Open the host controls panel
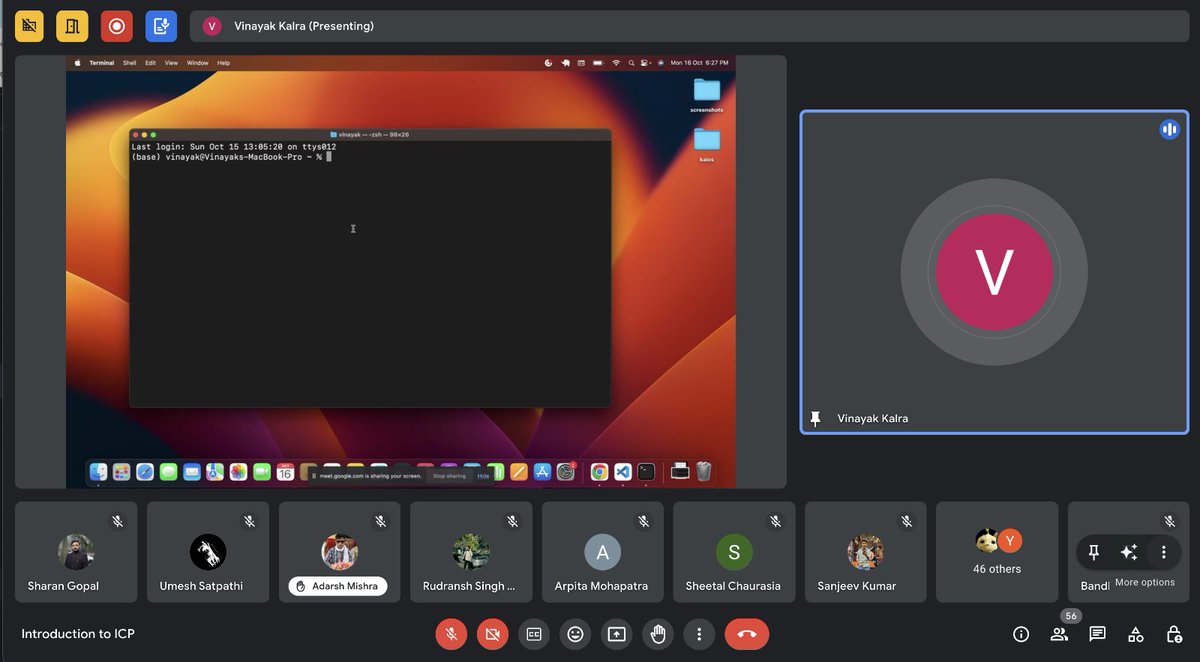The image size is (1200, 662). point(1172,633)
